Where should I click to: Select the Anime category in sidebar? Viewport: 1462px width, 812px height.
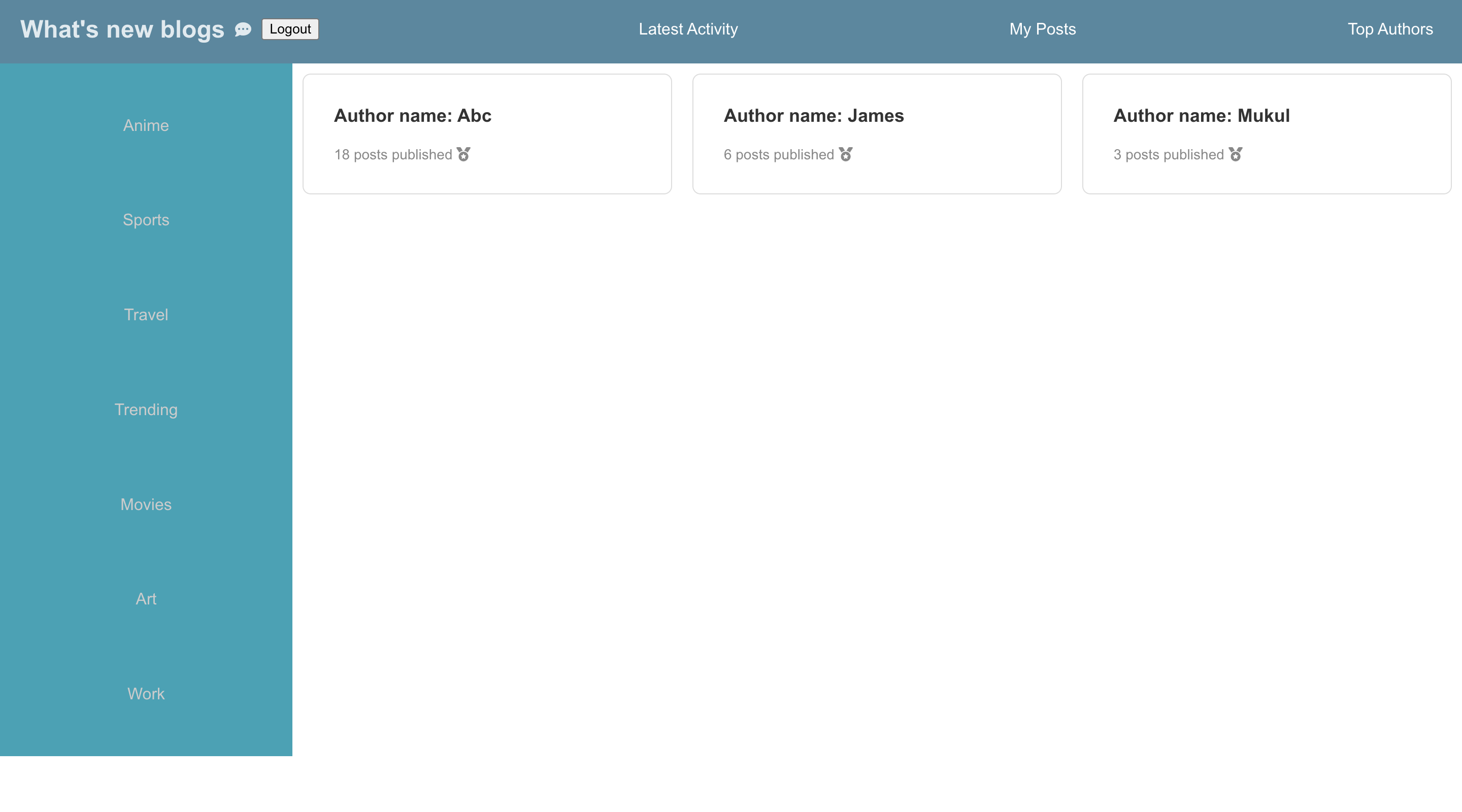click(x=146, y=125)
